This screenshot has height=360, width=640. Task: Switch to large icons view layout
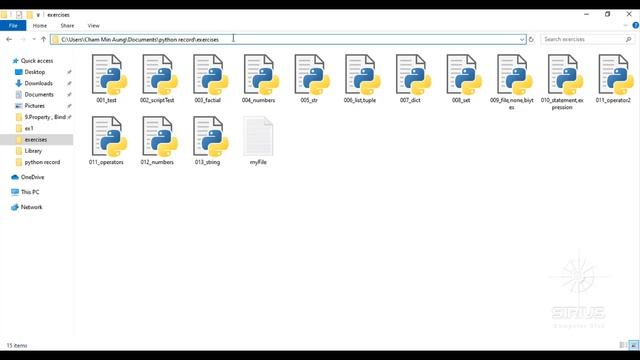pos(633,345)
